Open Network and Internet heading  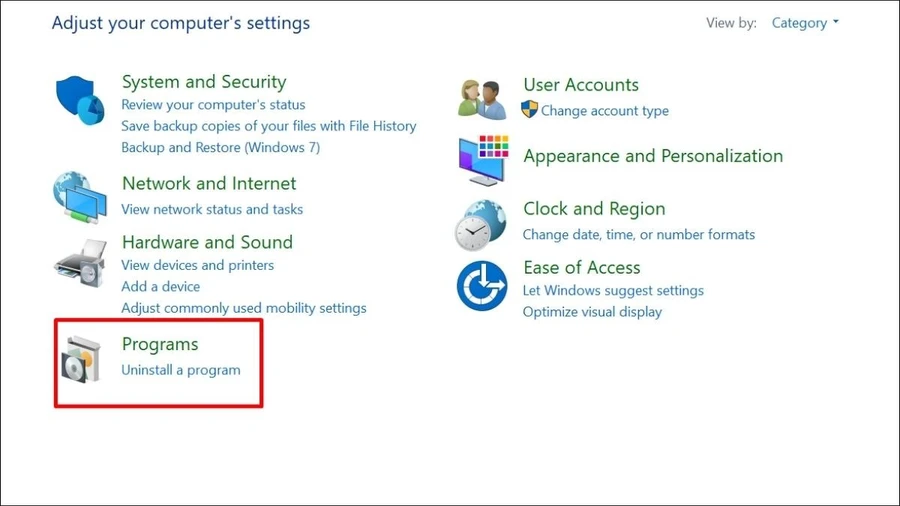coord(209,184)
